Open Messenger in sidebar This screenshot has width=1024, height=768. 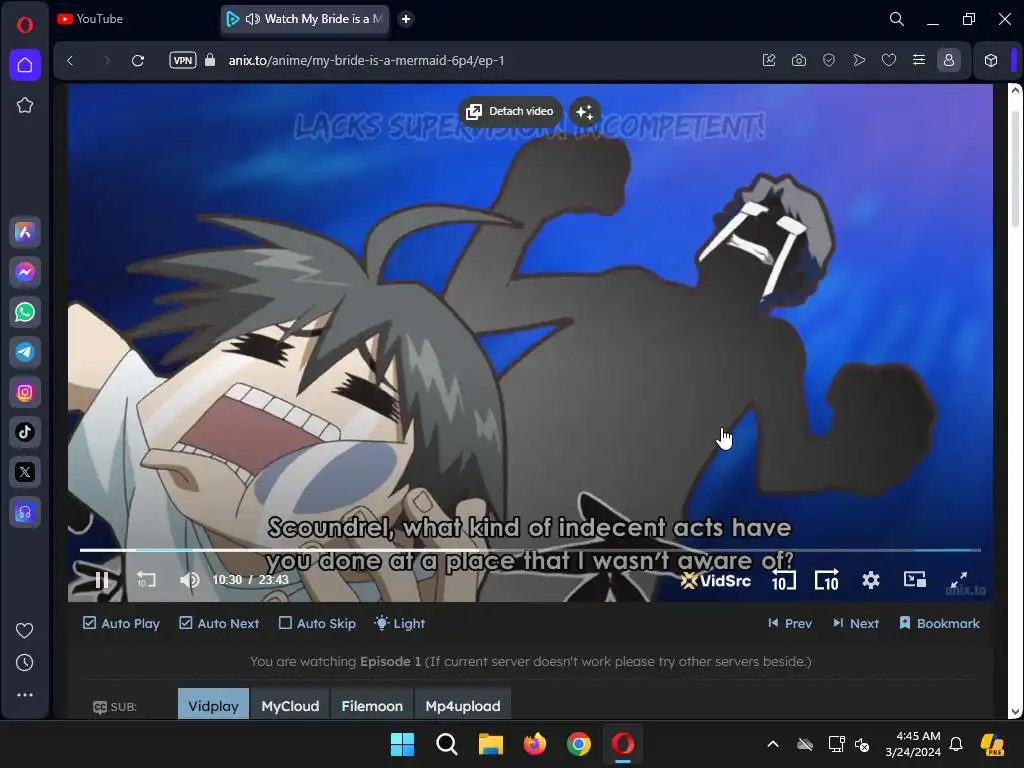click(x=25, y=272)
